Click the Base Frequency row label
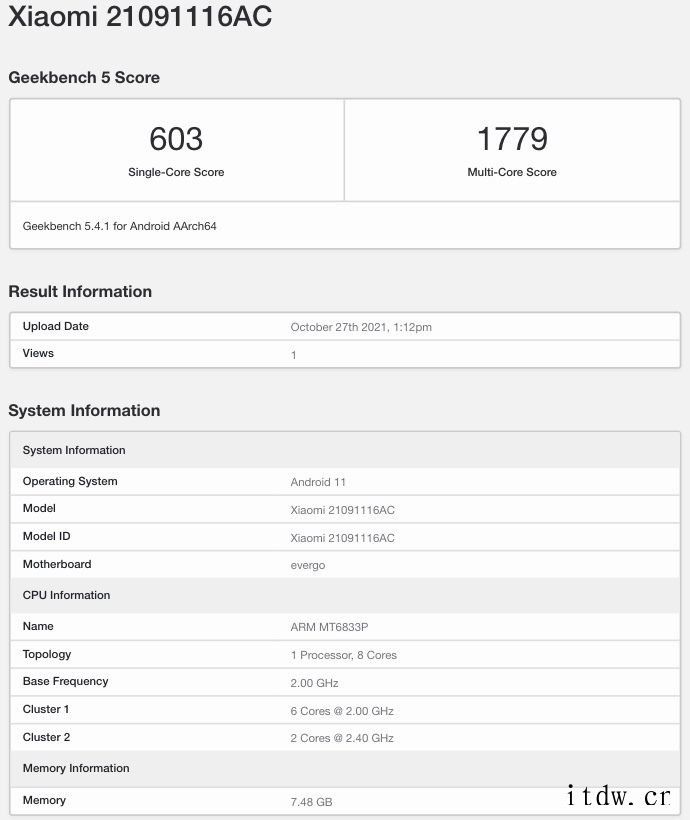This screenshot has height=820, width=690. (x=65, y=681)
